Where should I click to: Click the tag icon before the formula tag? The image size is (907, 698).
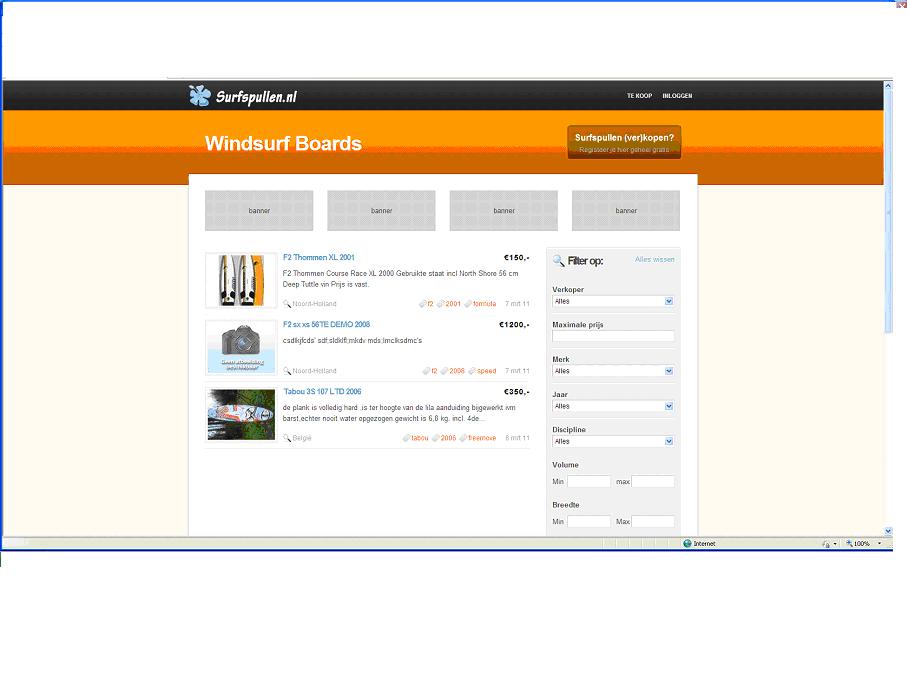[x=468, y=304]
